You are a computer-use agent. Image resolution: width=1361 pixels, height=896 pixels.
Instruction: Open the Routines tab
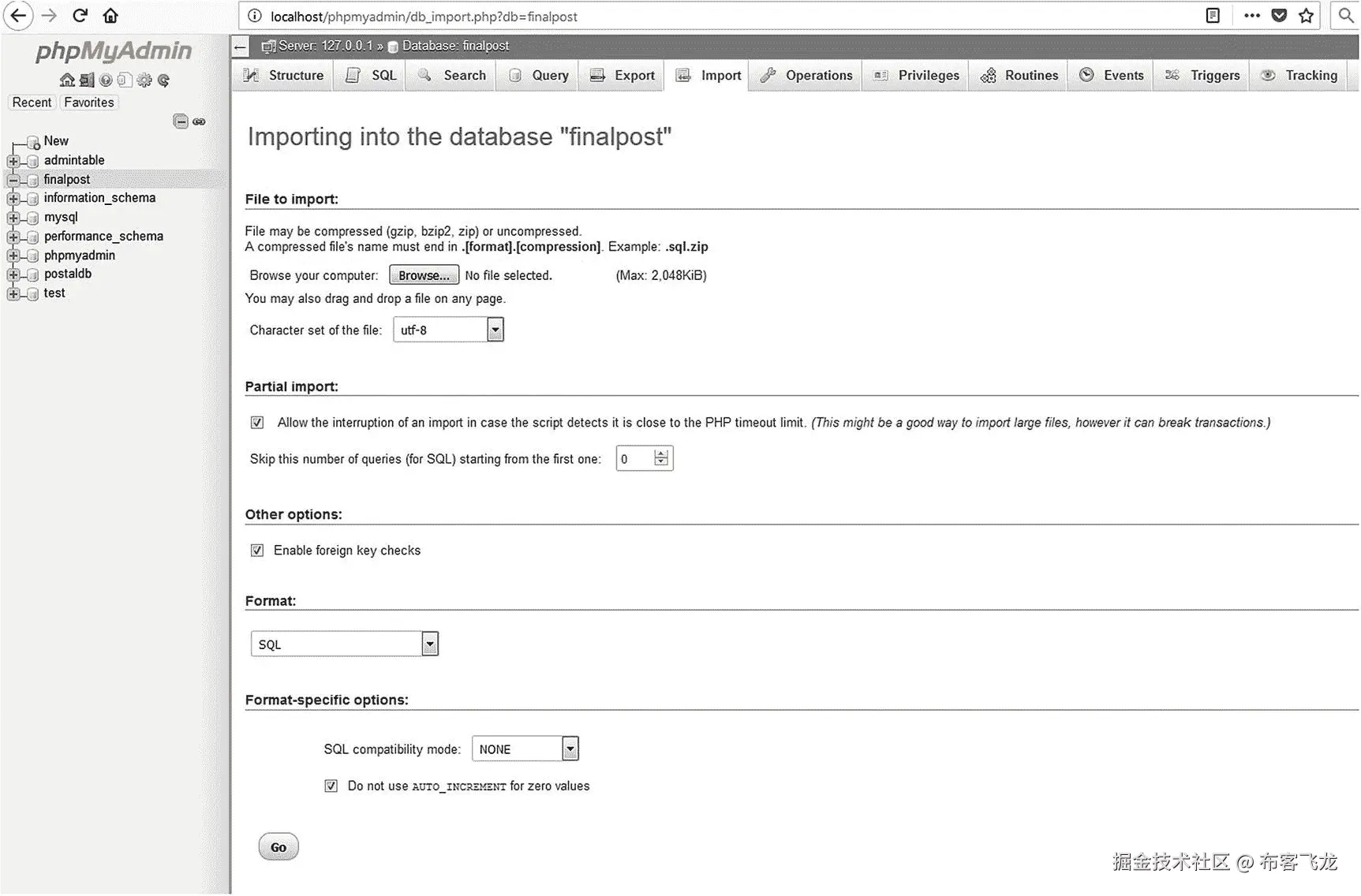click(x=1019, y=76)
